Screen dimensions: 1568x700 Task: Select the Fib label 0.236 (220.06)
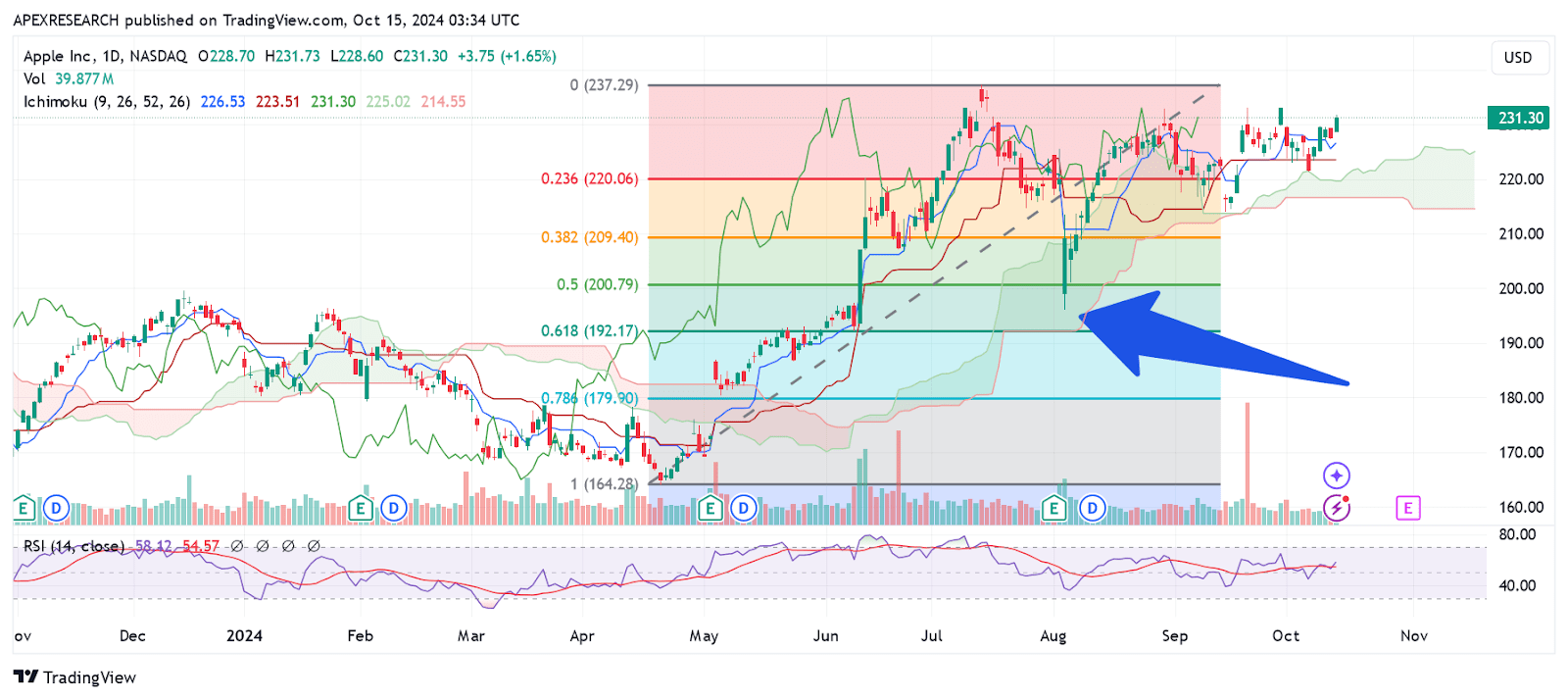point(590,178)
